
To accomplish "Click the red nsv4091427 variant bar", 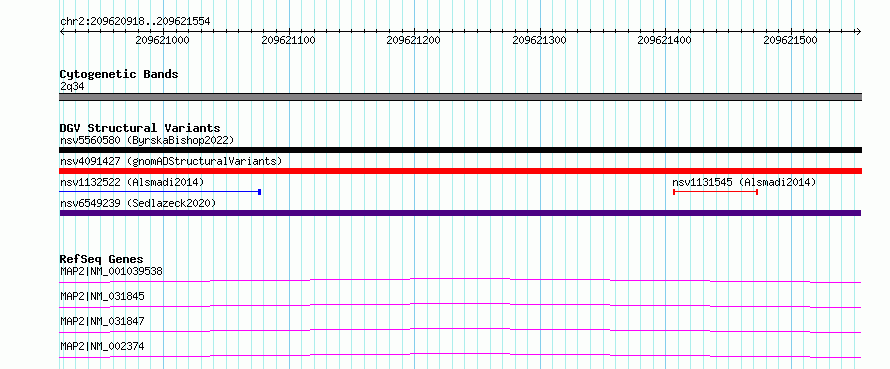I will pyautogui.click(x=460, y=171).
